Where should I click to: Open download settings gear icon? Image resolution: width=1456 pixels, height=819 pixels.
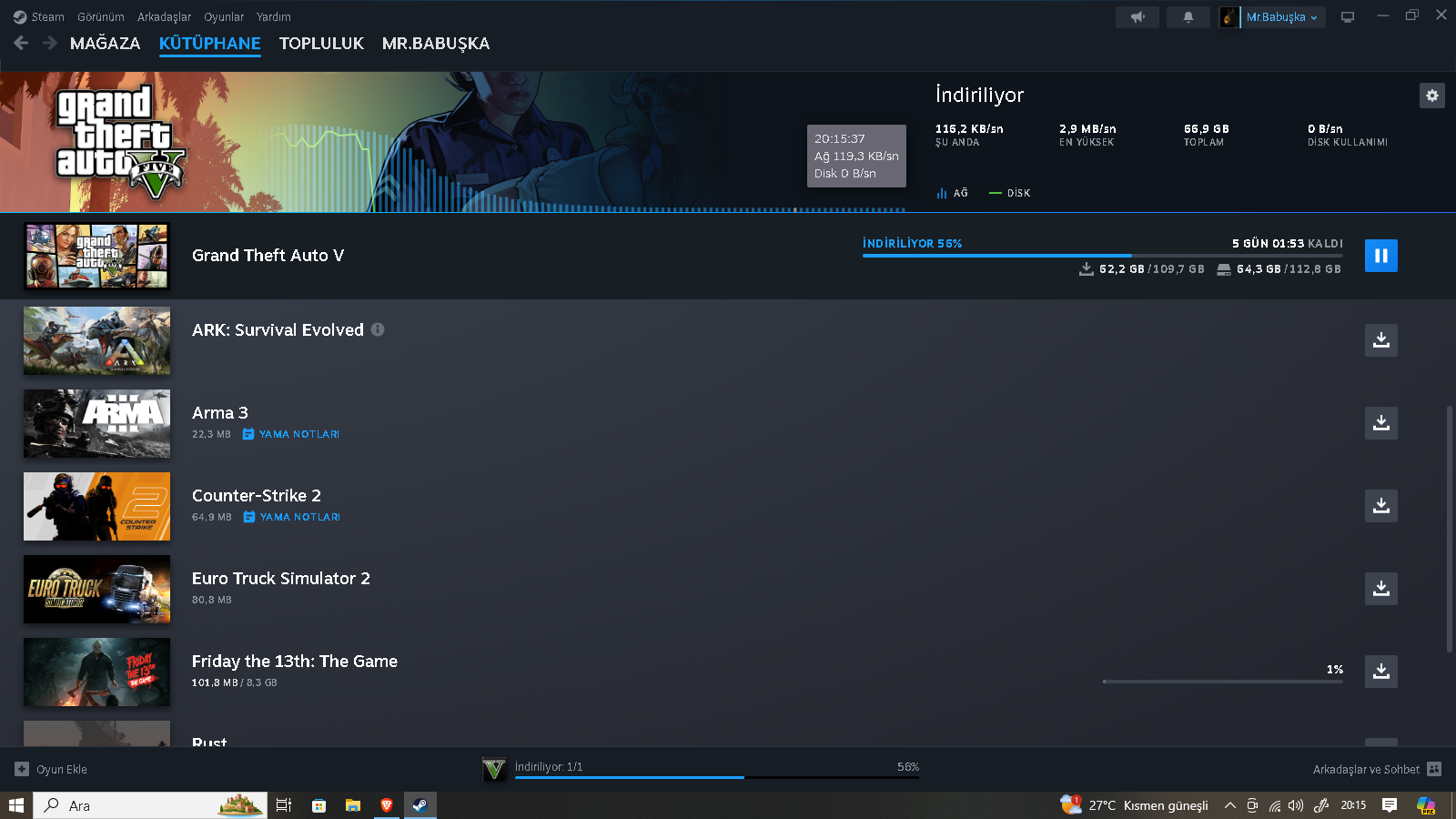[x=1432, y=96]
